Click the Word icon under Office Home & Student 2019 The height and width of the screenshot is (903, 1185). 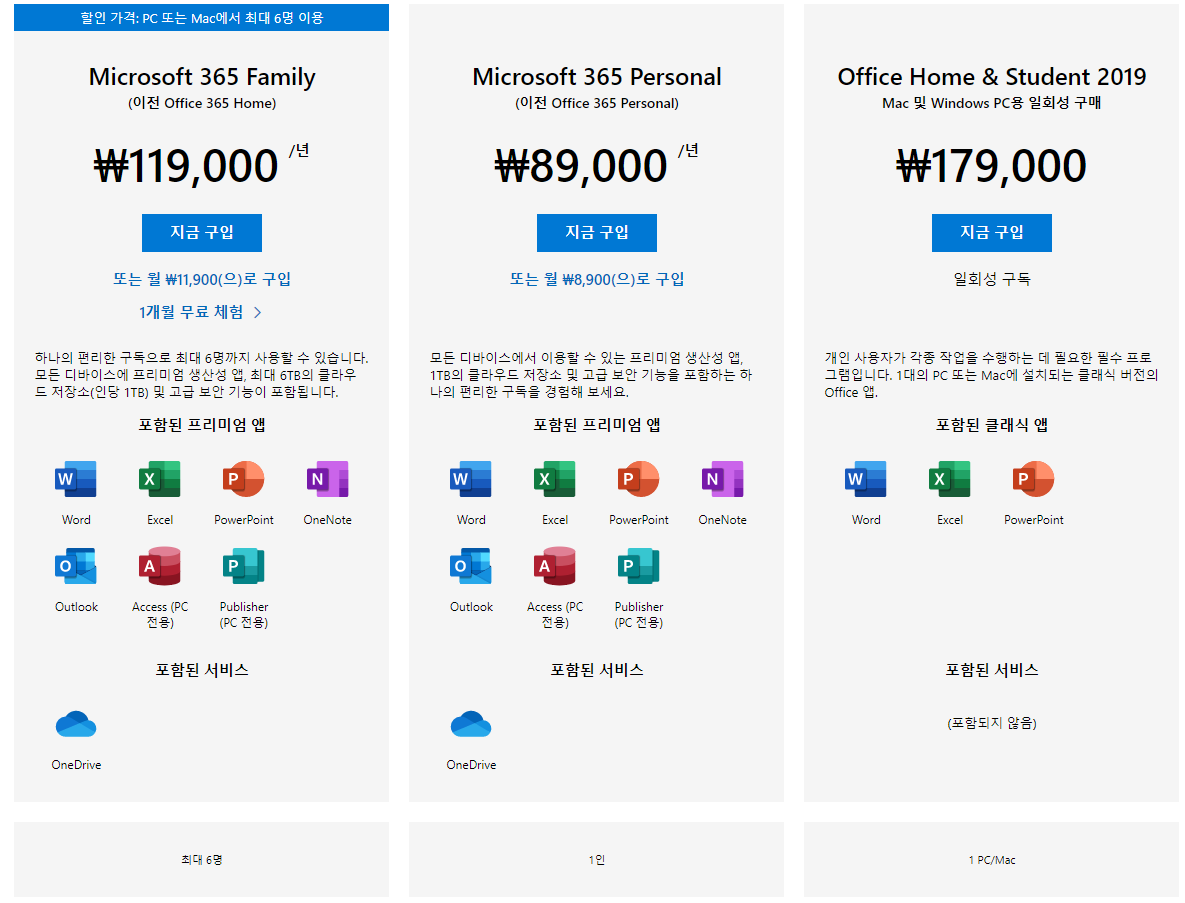click(865, 478)
